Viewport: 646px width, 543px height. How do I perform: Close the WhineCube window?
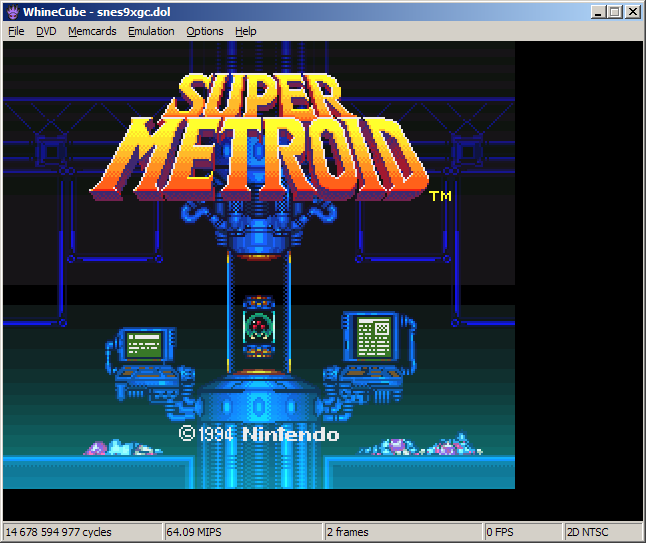(632, 12)
